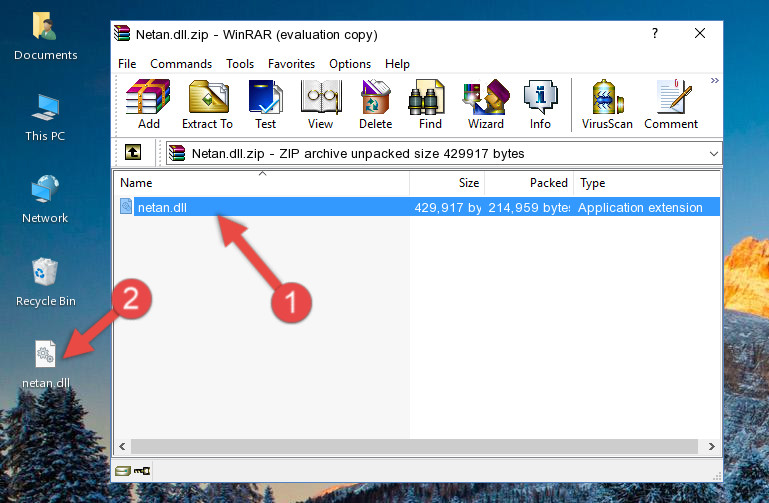Launch the Wizard tool
Image resolution: width=769 pixels, height=503 pixels.
click(486, 104)
